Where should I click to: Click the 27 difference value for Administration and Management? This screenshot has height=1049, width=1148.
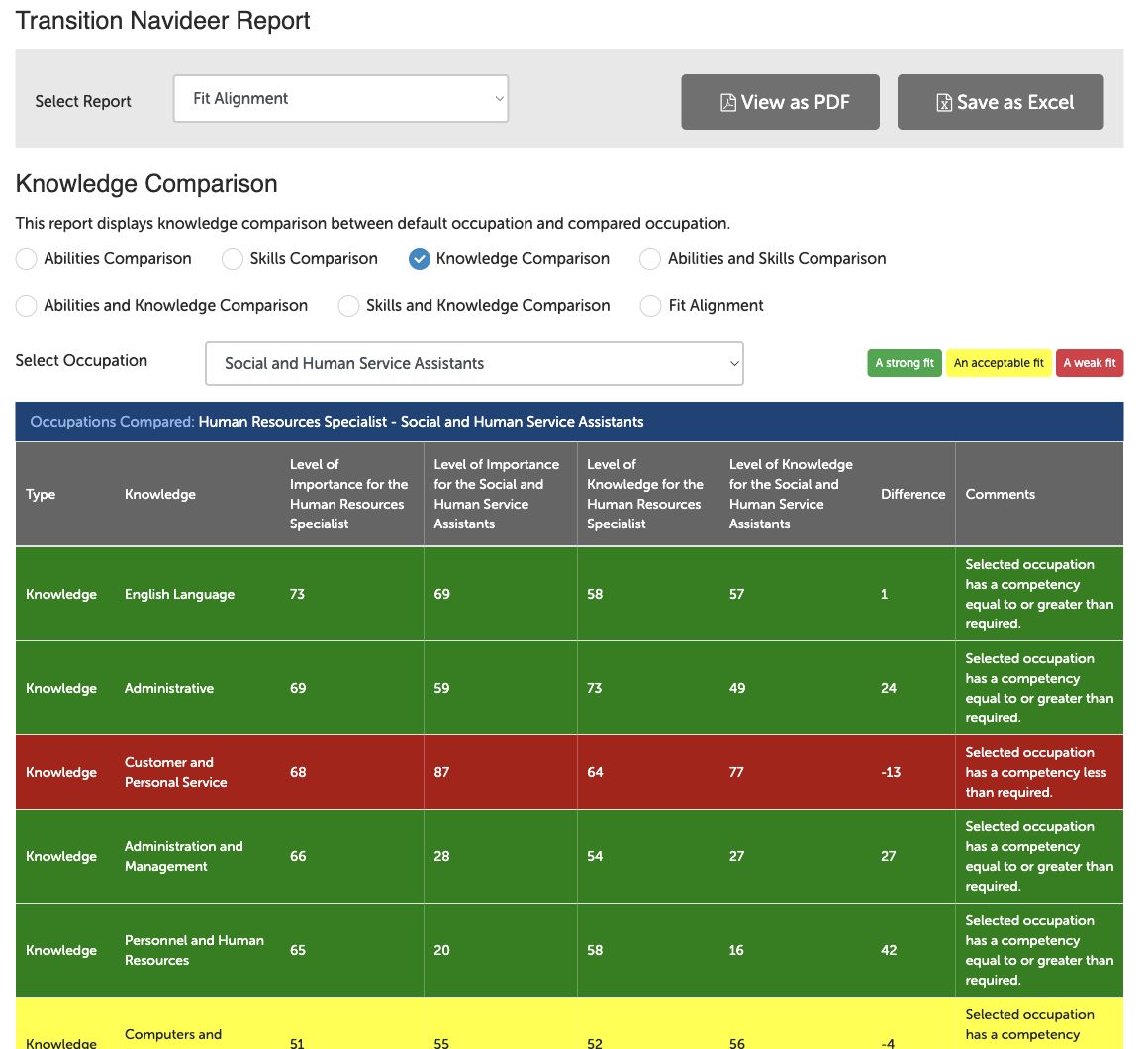click(x=888, y=856)
